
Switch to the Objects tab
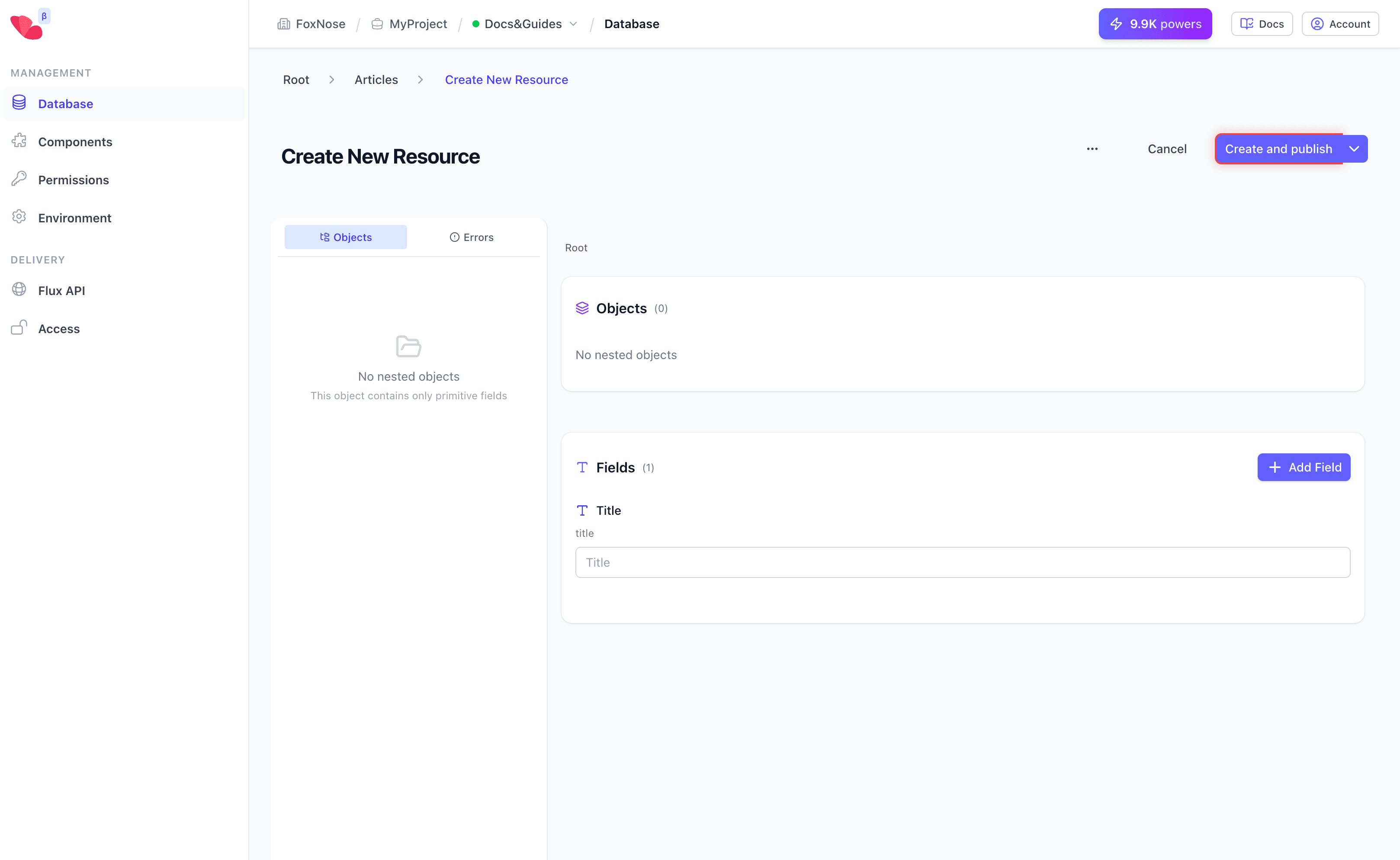[346, 237]
